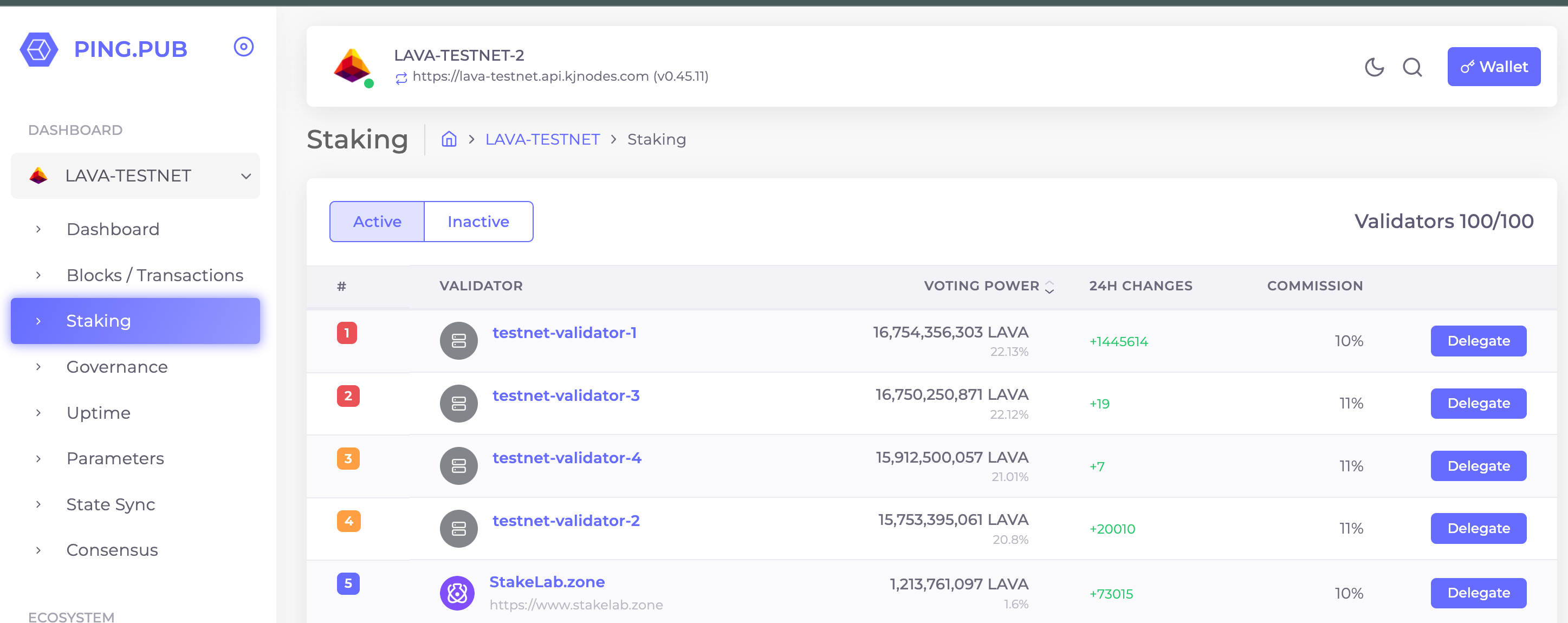Image resolution: width=1568 pixels, height=623 pixels.
Task: Open testnet-validator-1 link
Action: click(x=564, y=333)
